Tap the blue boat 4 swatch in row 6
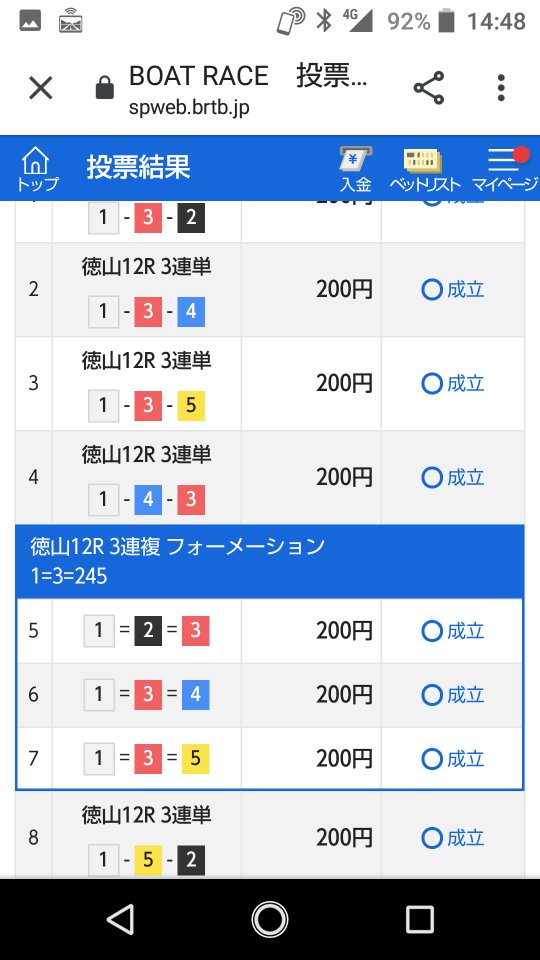The width and height of the screenshot is (540, 960). [195, 695]
